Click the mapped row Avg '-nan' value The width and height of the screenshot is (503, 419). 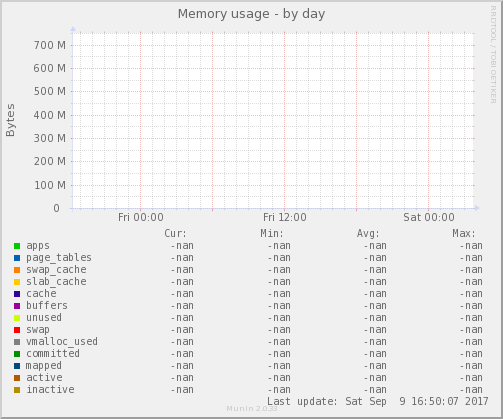tap(375, 366)
